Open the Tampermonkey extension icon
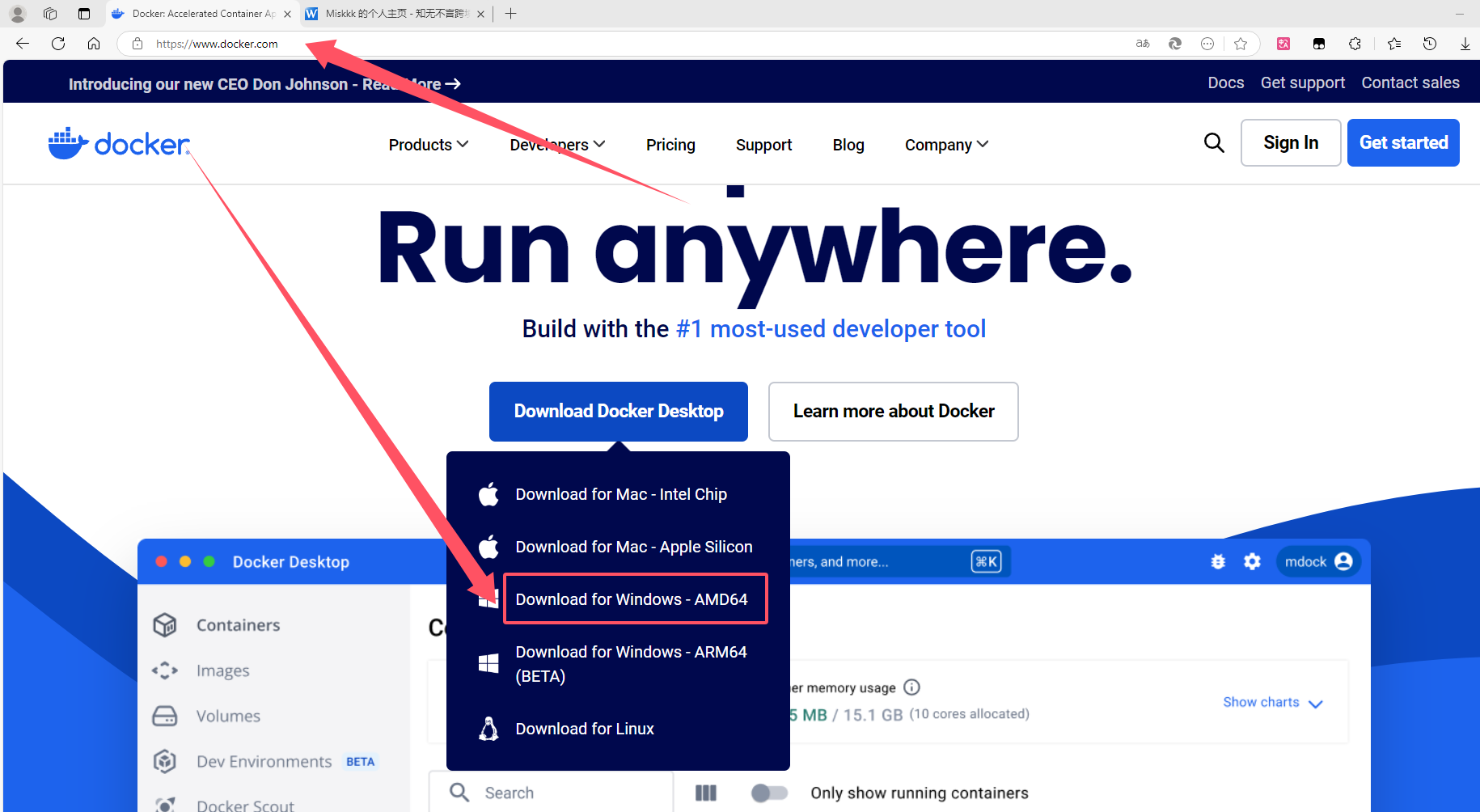The height and width of the screenshot is (812, 1480). [1319, 44]
